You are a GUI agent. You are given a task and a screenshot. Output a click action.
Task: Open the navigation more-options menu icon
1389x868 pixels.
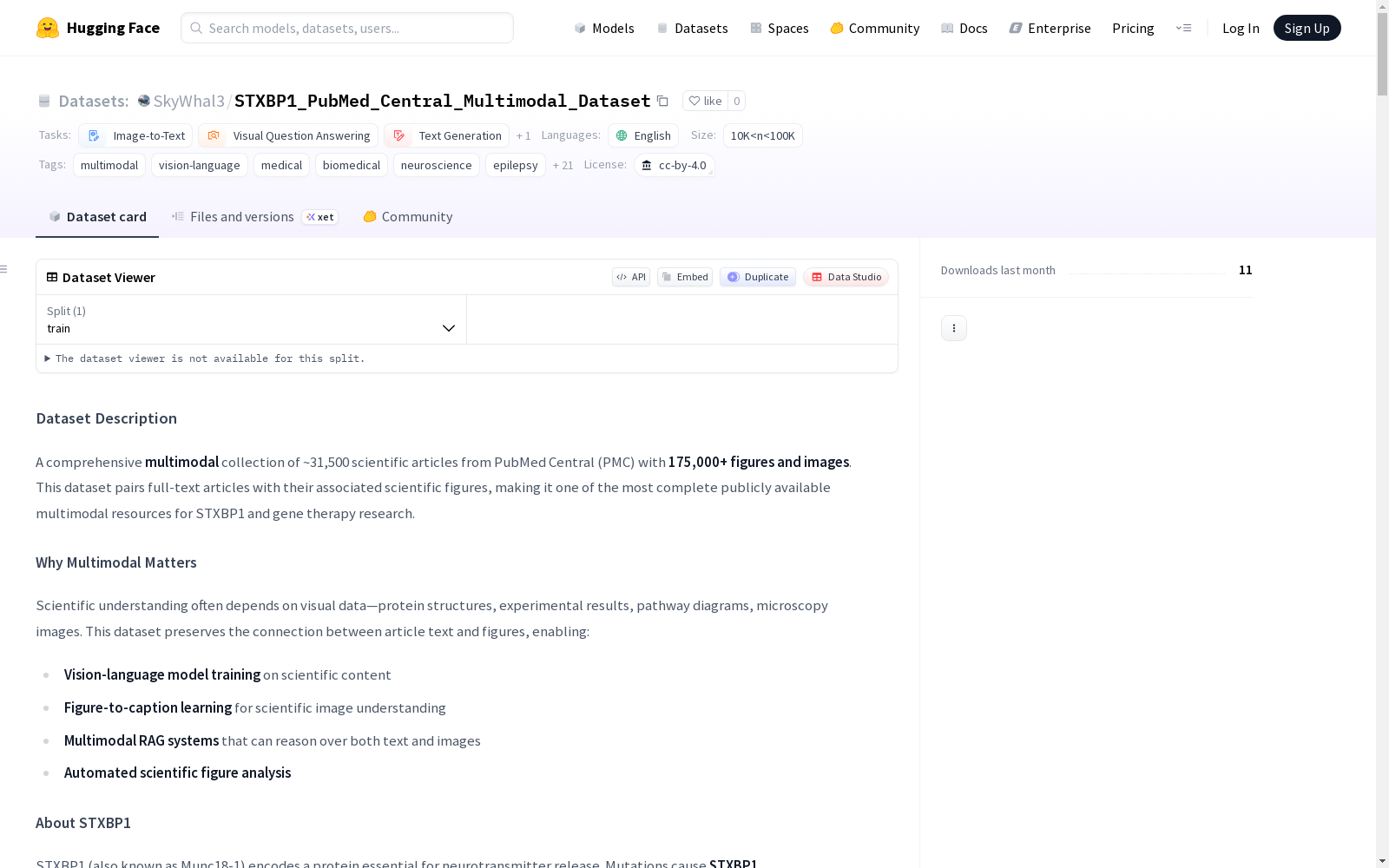coord(1183,28)
